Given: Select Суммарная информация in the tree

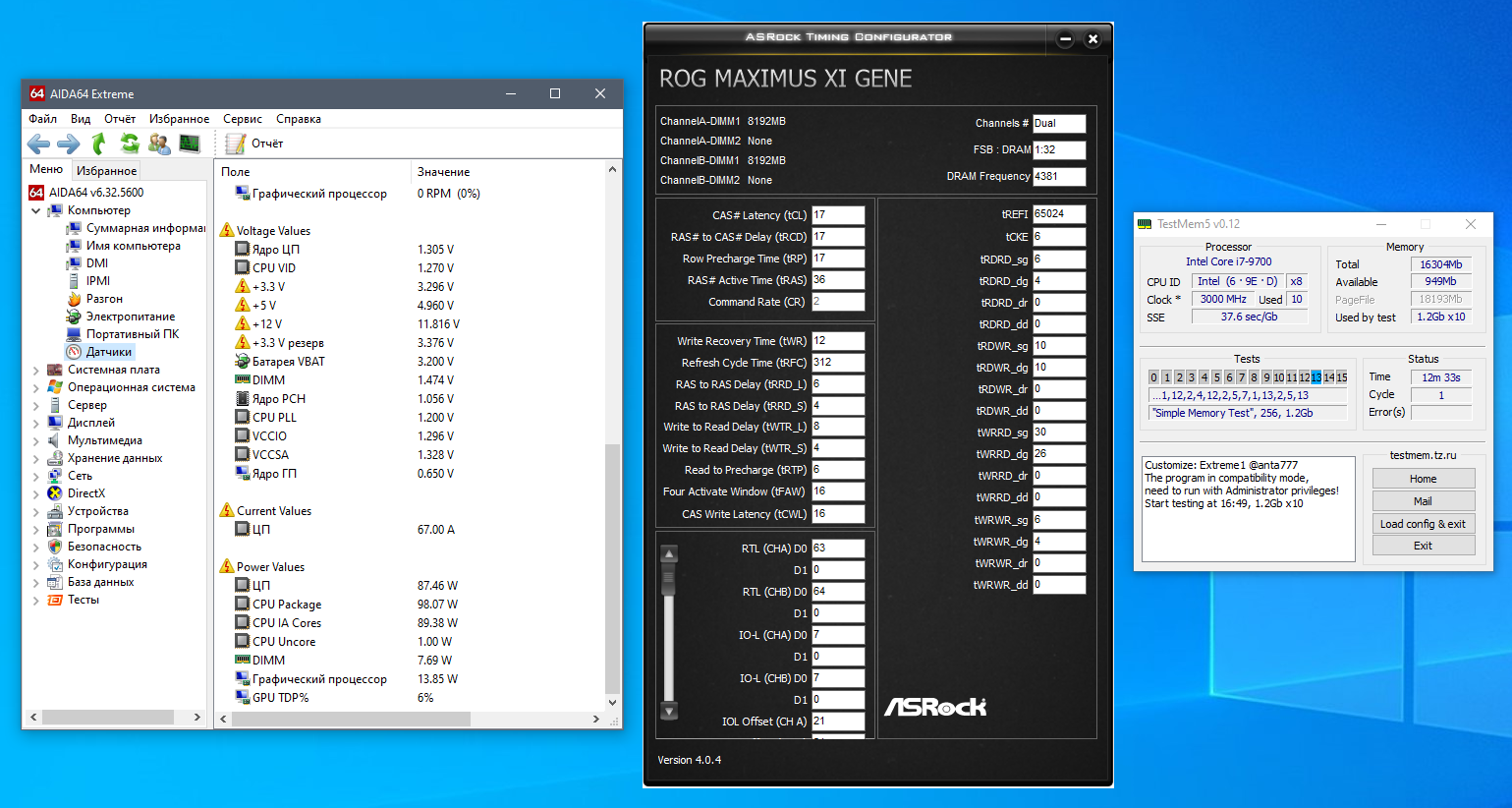Looking at the screenshot, I should (x=145, y=228).
